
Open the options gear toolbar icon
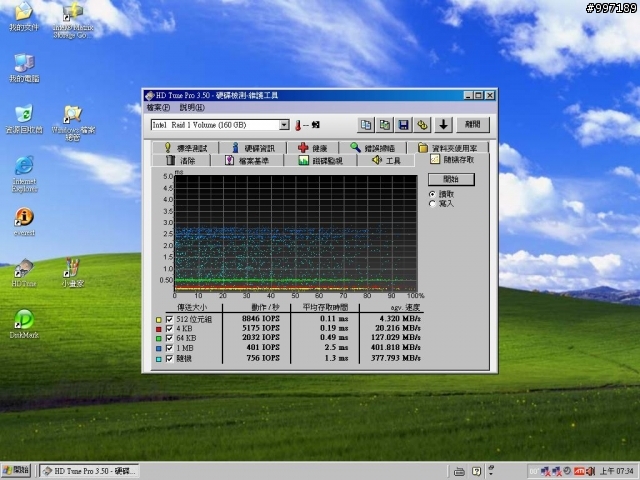coord(422,125)
